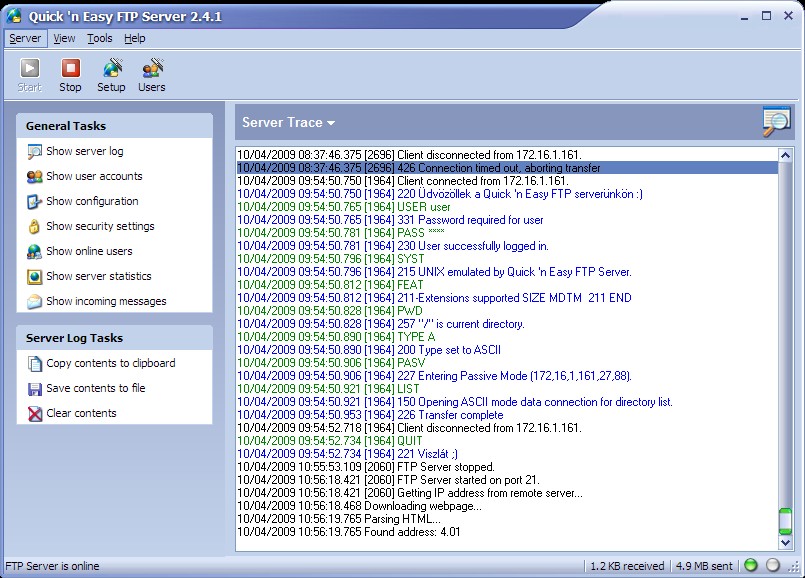Click the Server Log Tasks panel header
Screen dimensions: 805x578
click(114, 338)
